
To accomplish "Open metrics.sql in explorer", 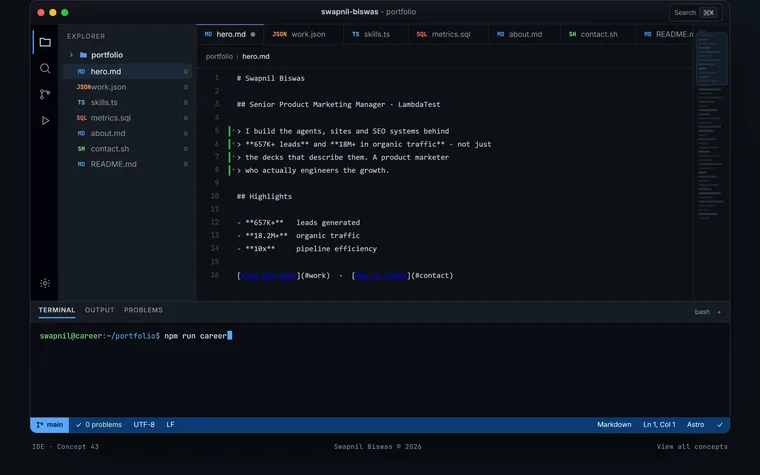I will (127, 118).
